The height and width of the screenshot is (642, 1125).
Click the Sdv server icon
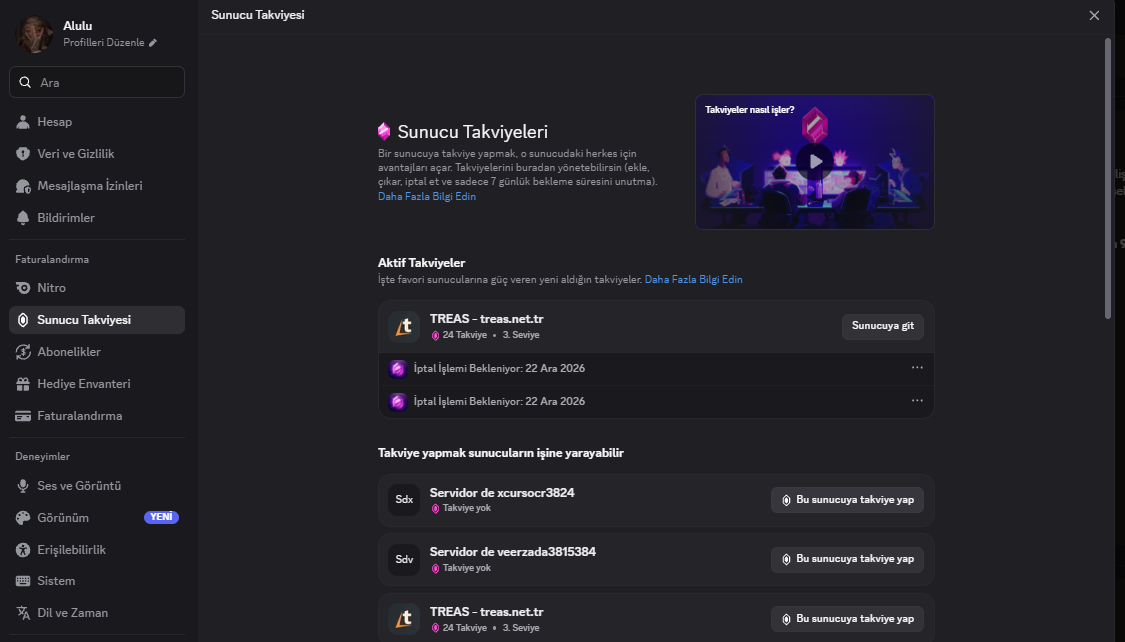coord(404,560)
